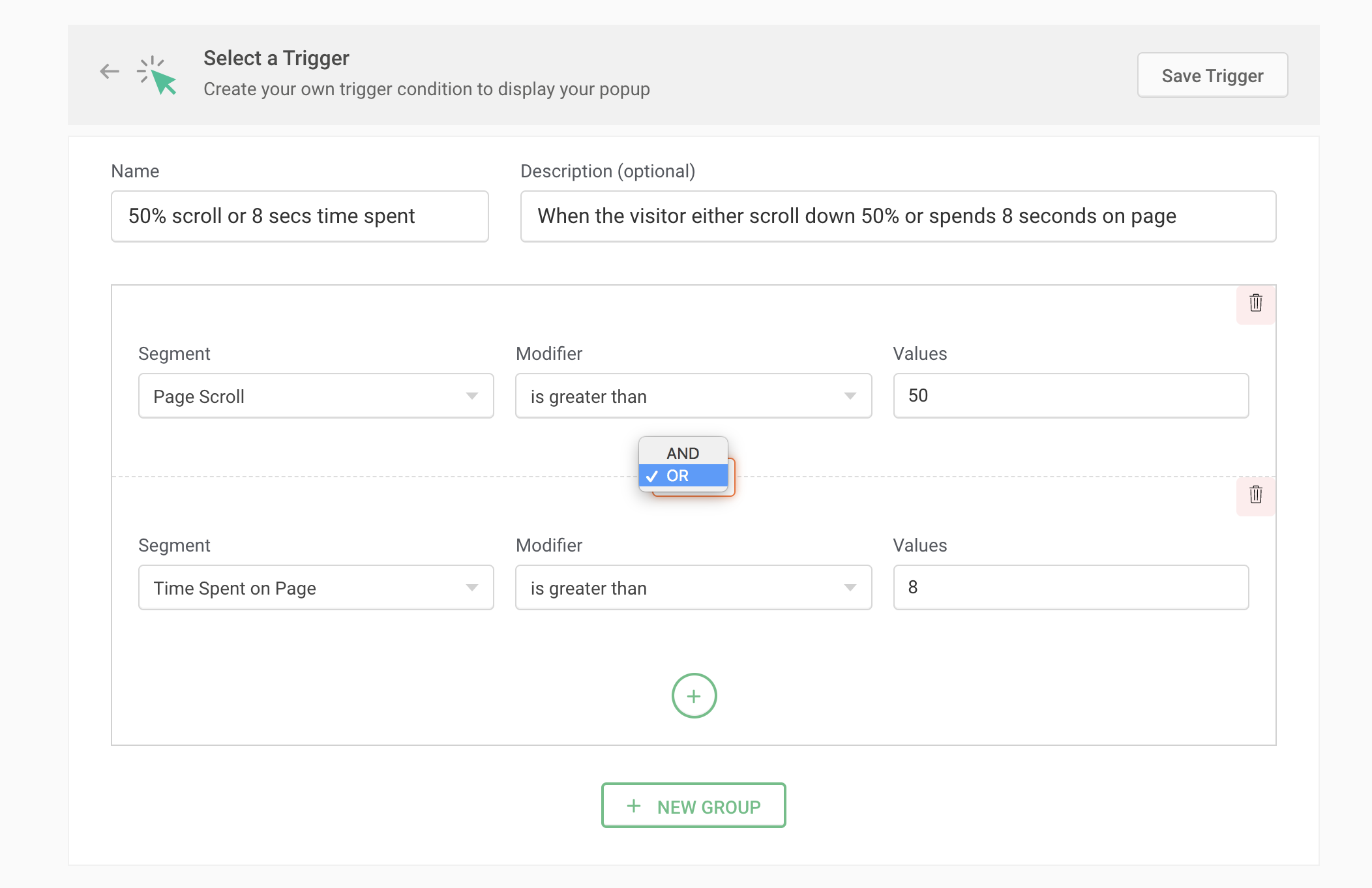Click the back arrow icon
This screenshot has height=888, width=1372.
110,72
